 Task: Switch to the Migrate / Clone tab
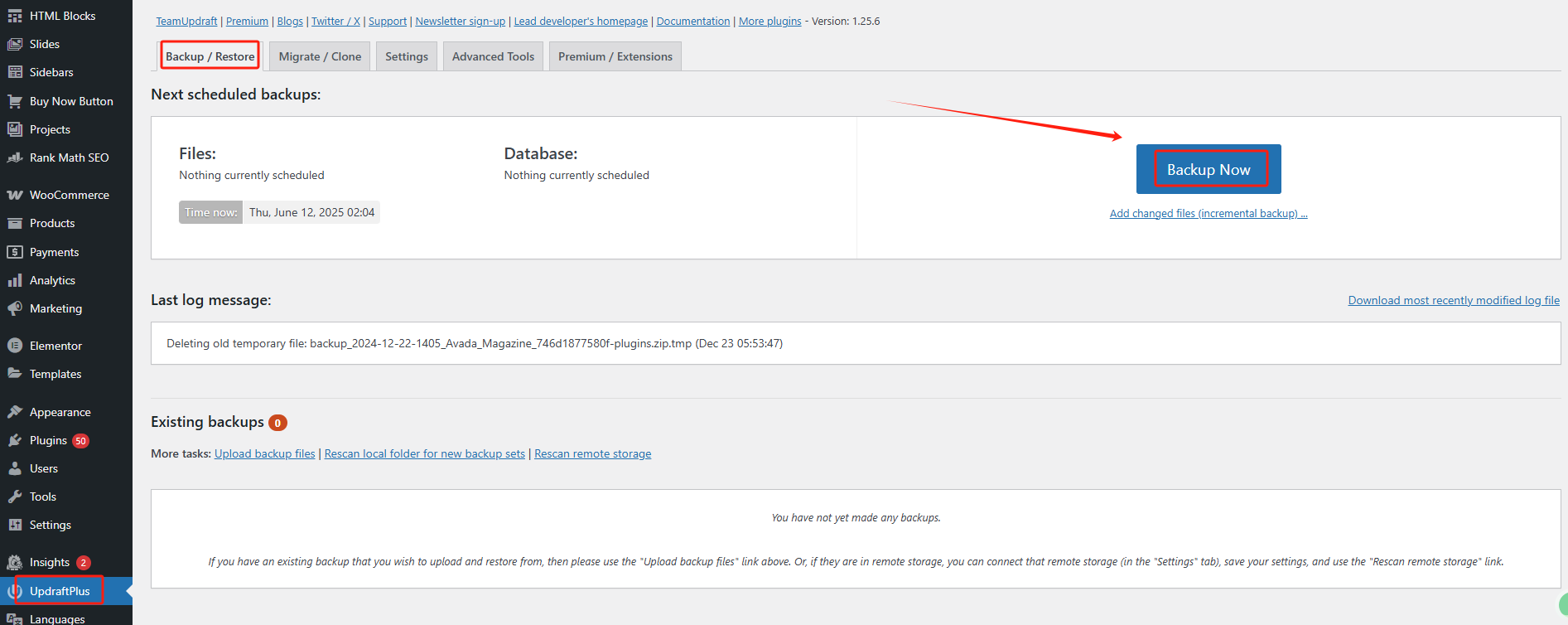320,56
